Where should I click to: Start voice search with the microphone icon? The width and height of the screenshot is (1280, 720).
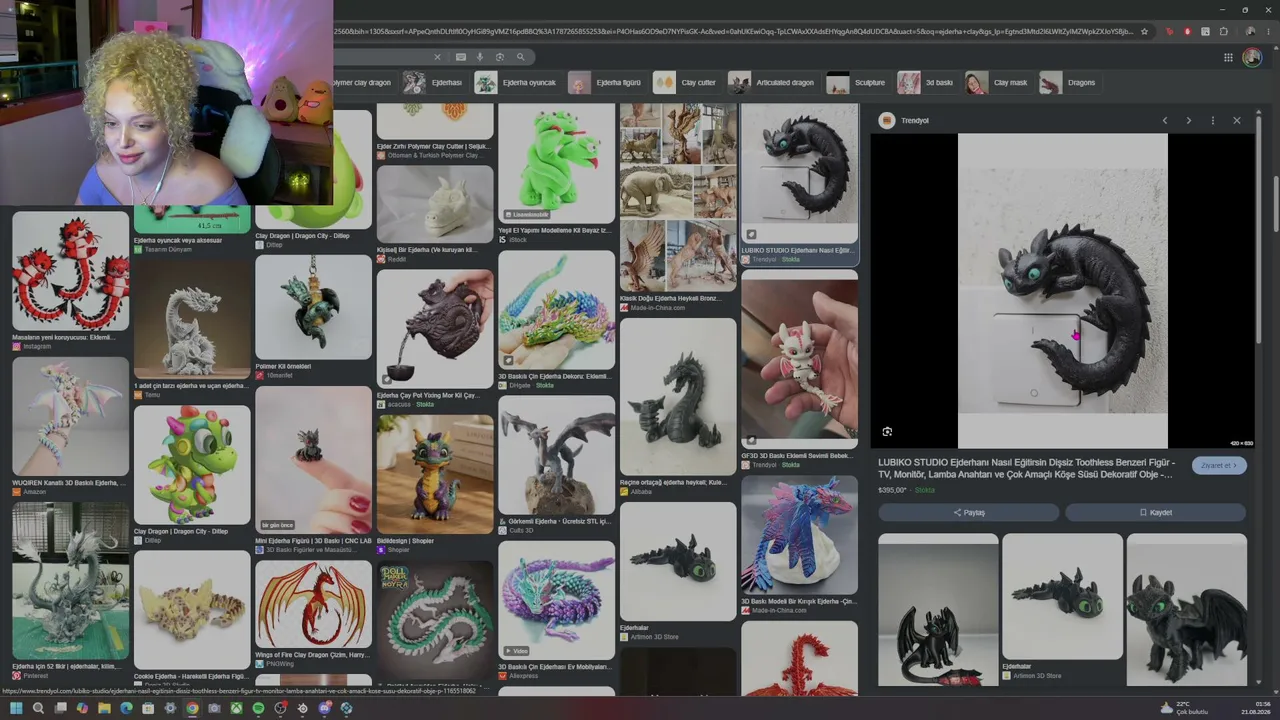(x=480, y=57)
